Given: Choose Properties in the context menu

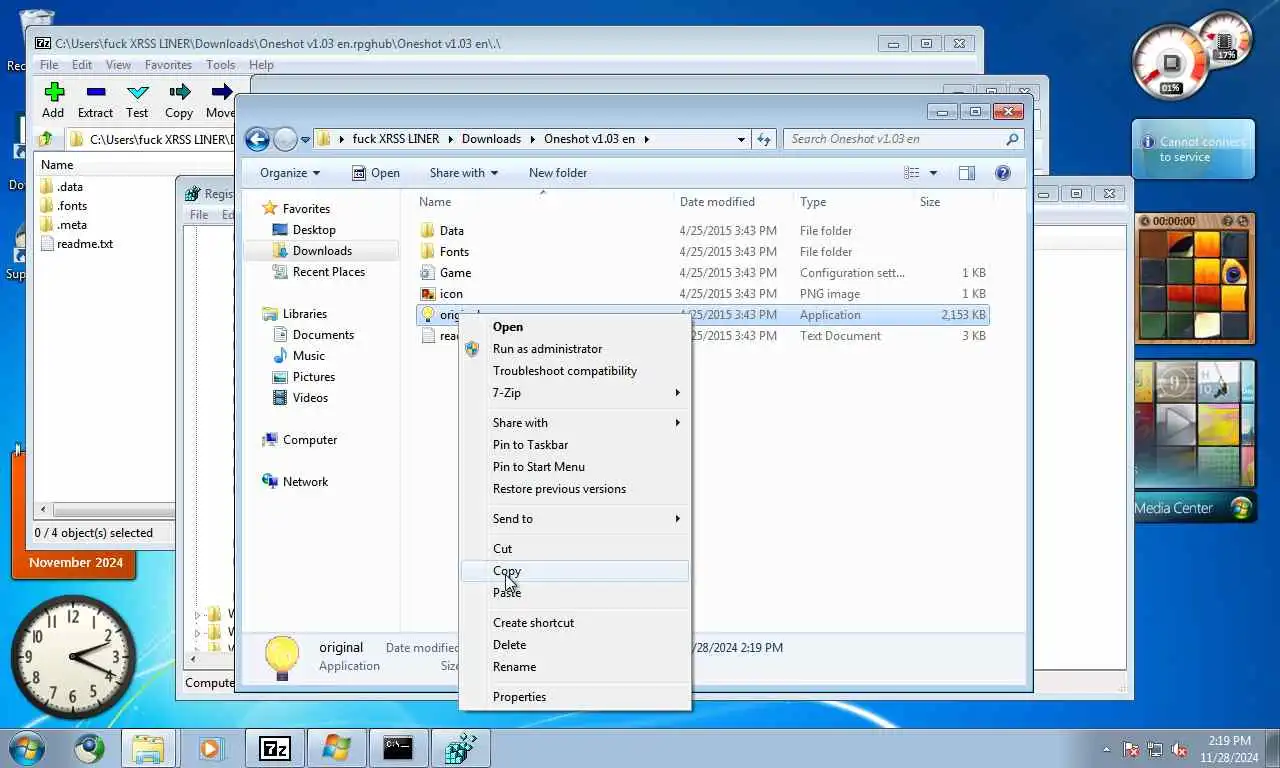Looking at the screenshot, I should [574, 697].
